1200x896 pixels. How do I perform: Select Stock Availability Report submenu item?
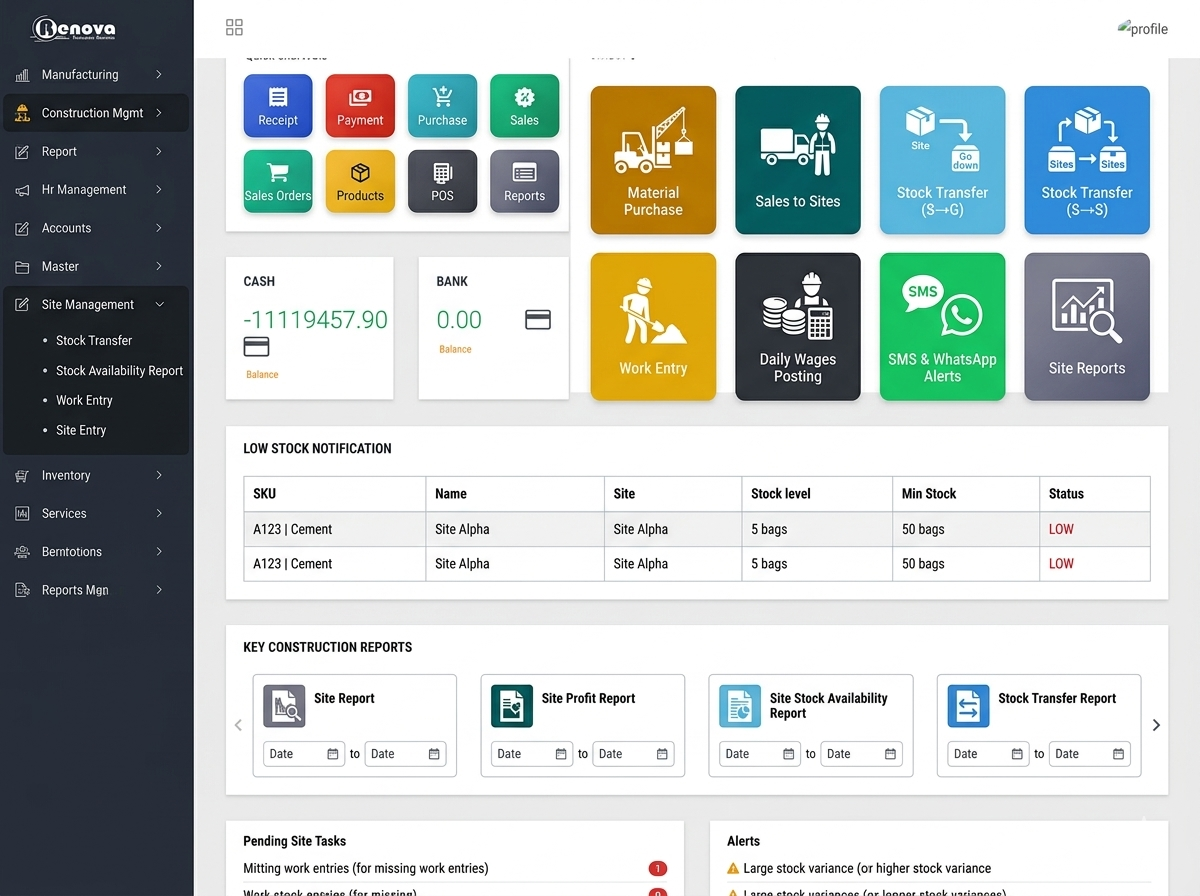tap(119, 371)
